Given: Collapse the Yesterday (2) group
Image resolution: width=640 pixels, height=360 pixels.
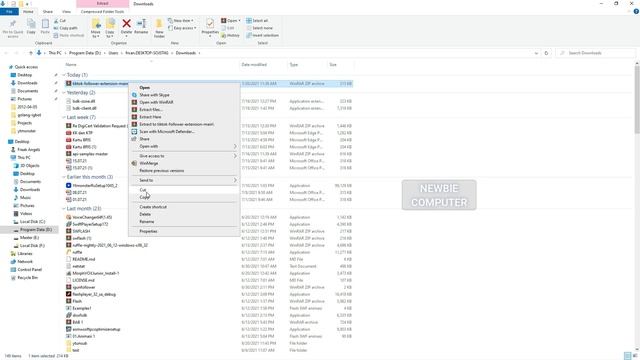Looking at the screenshot, I should click(64, 93).
